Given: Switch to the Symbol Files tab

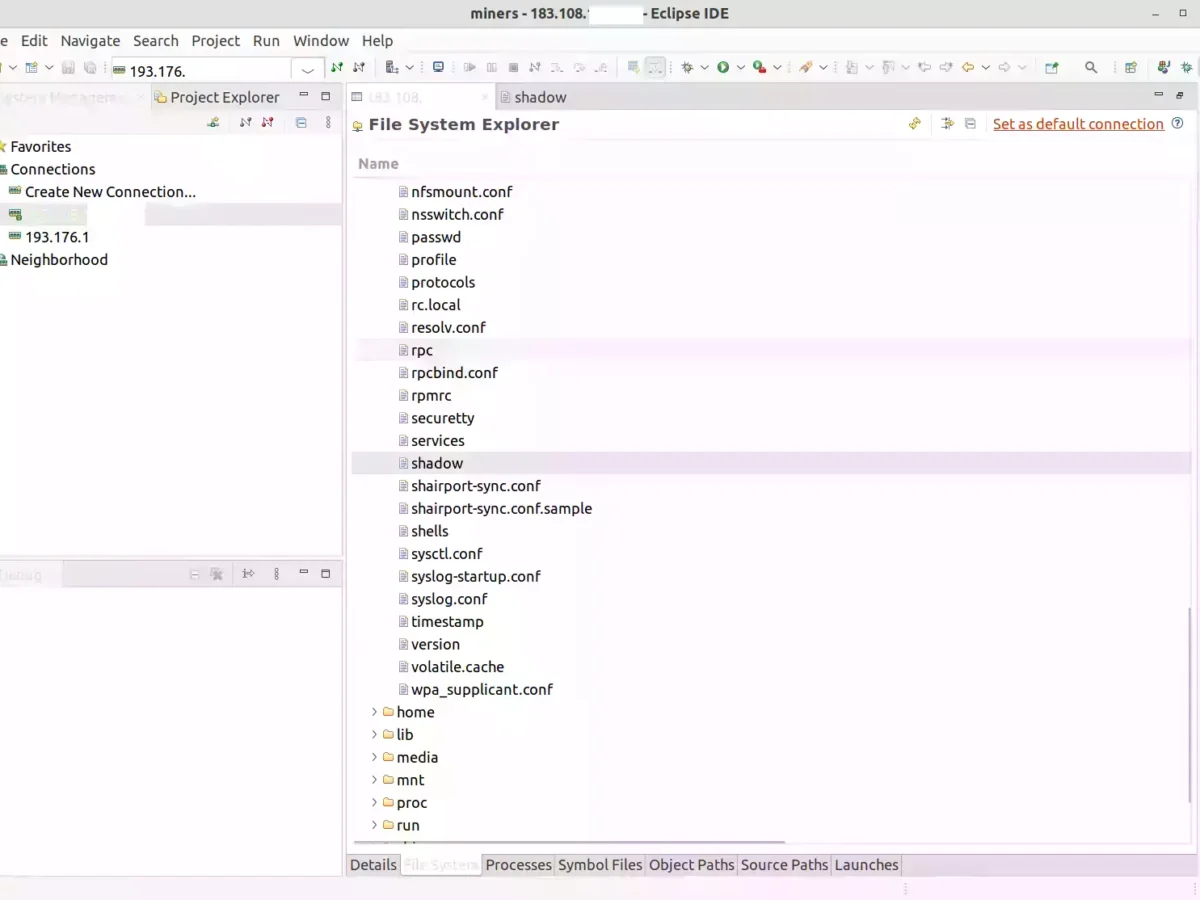Looking at the screenshot, I should click(x=600, y=865).
